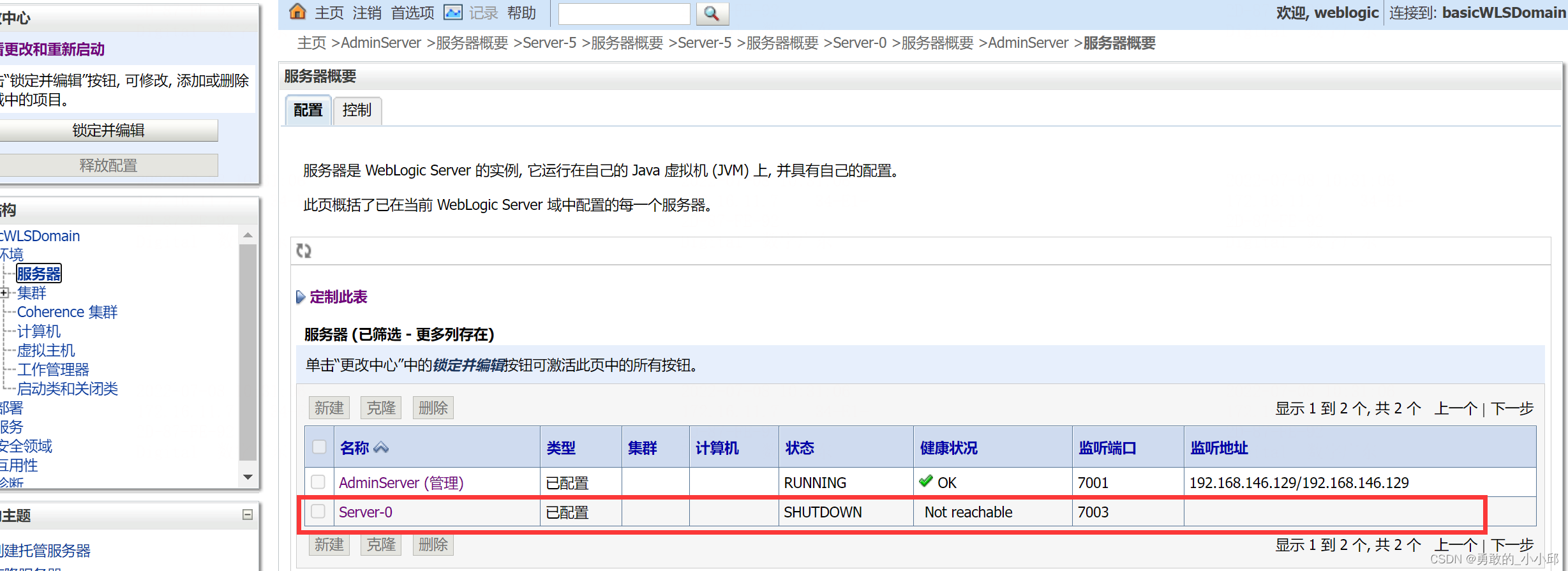Click the table refresh icon
The image size is (1568, 571).
coord(304,251)
